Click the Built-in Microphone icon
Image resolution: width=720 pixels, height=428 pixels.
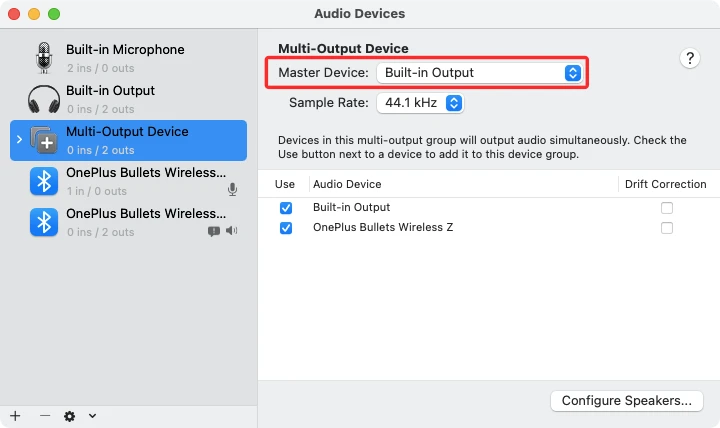pyautogui.click(x=43, y=58)
